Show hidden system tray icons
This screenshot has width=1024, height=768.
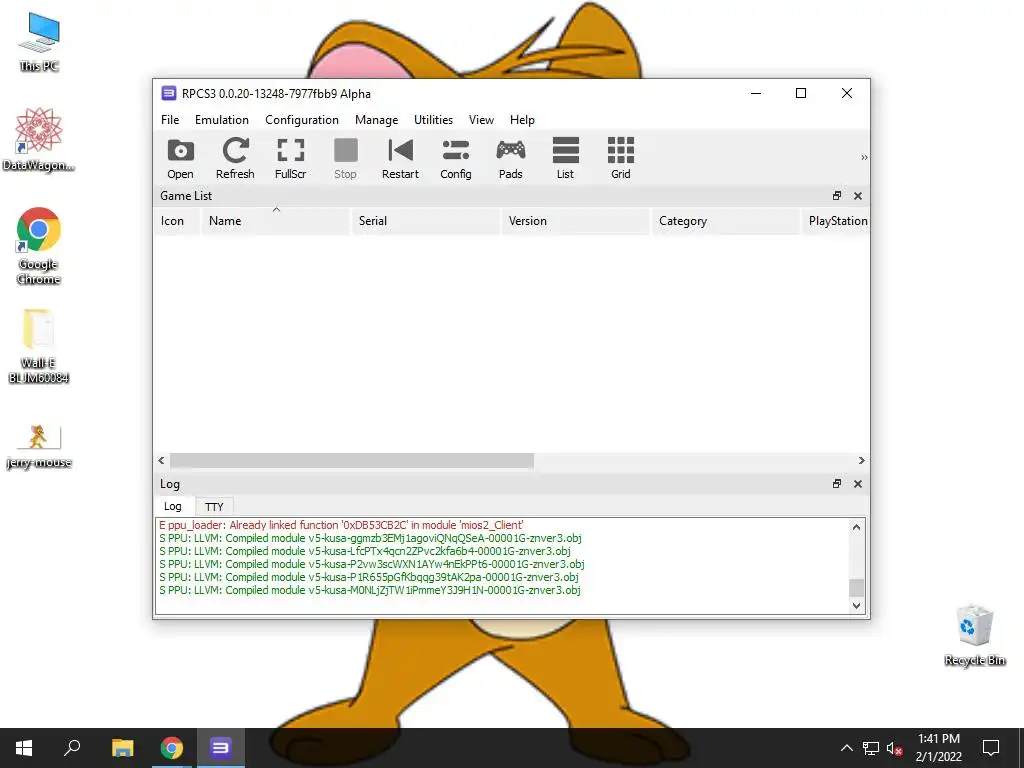point(846,748)
